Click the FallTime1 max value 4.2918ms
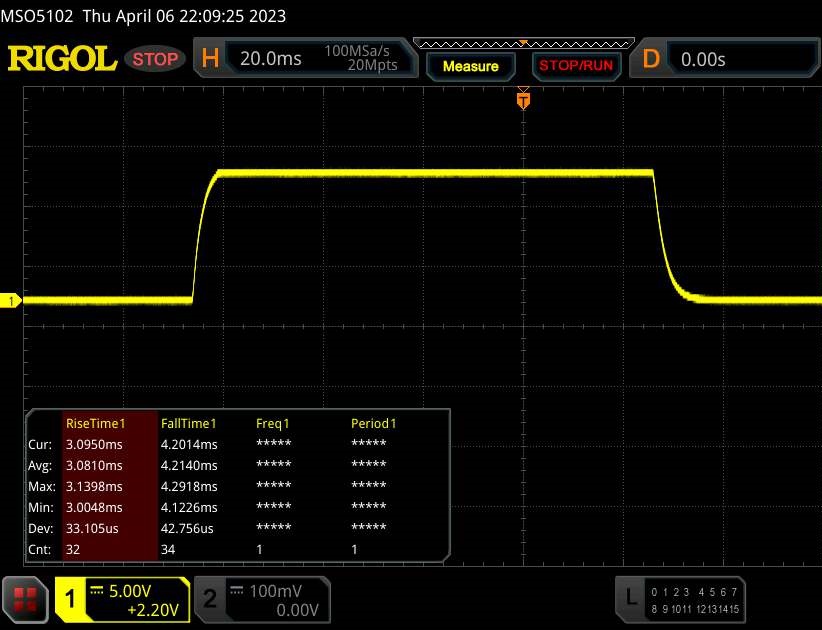The image size is (822, 630). pyautogui.click(x=189, y=486)
